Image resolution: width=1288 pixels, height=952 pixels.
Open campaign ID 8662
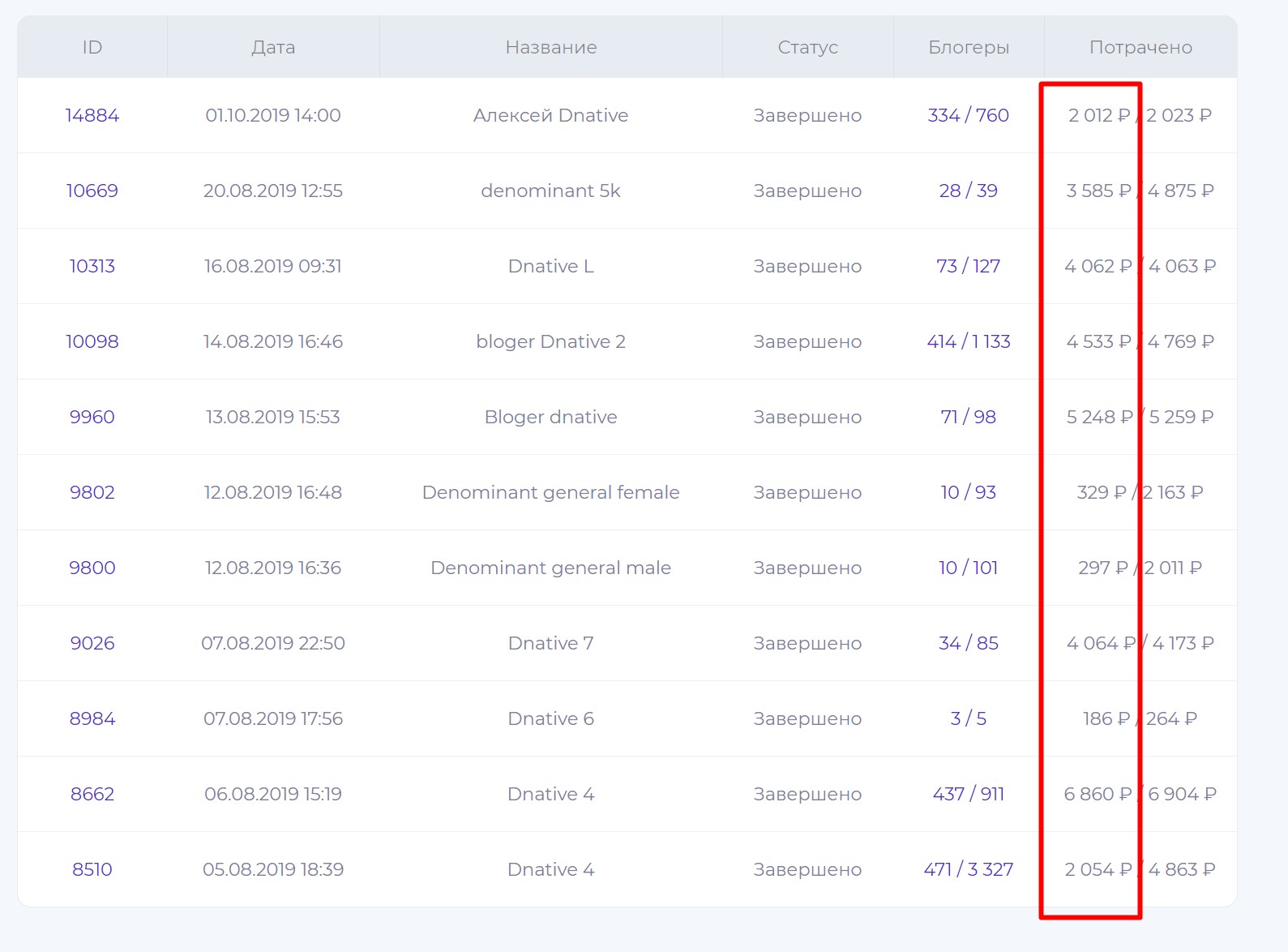(92, 794)
